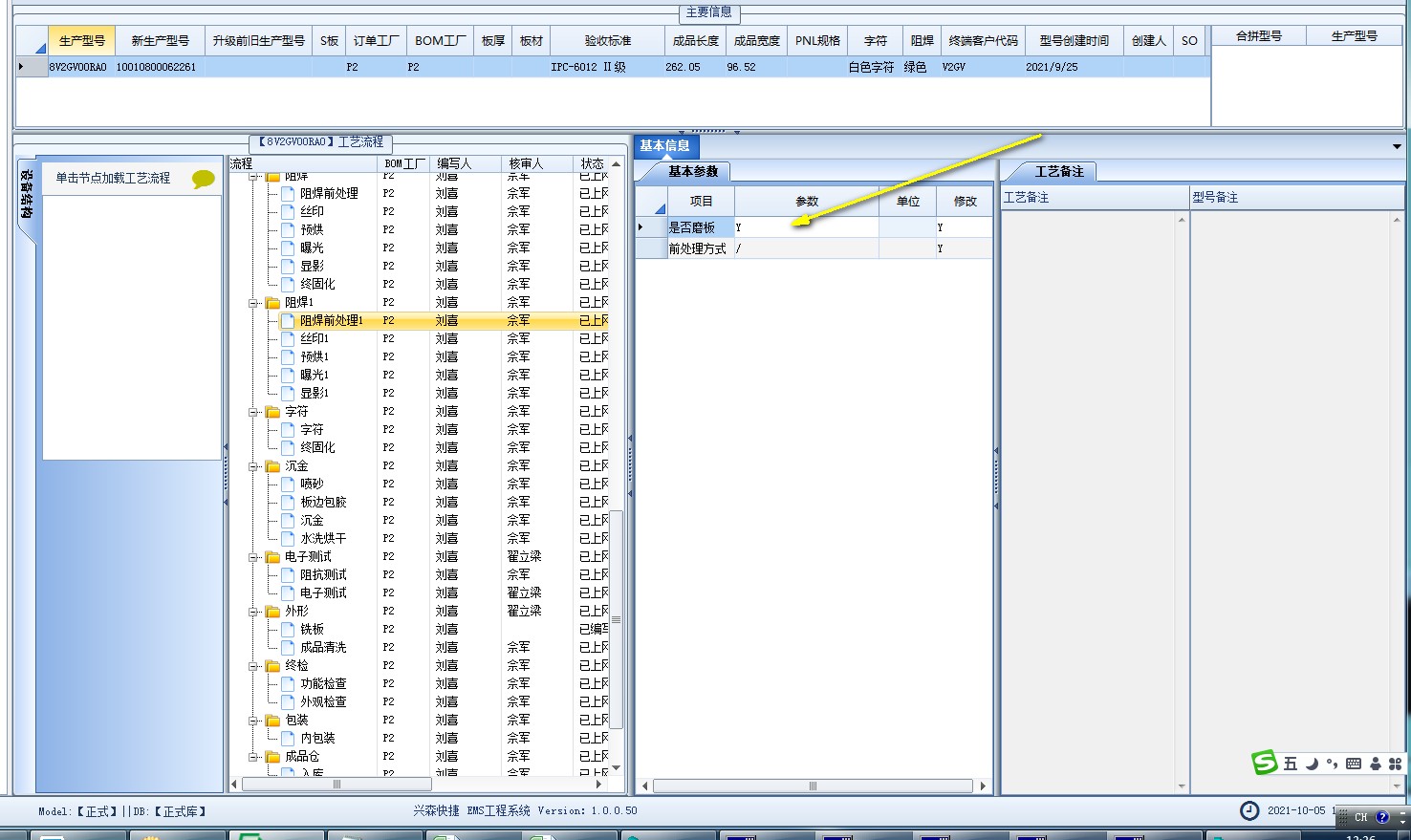This screenshot has width=1411, height=840.
Task: Click the 参数 cell of 是否磨板
Action: (x=806, y=227)
